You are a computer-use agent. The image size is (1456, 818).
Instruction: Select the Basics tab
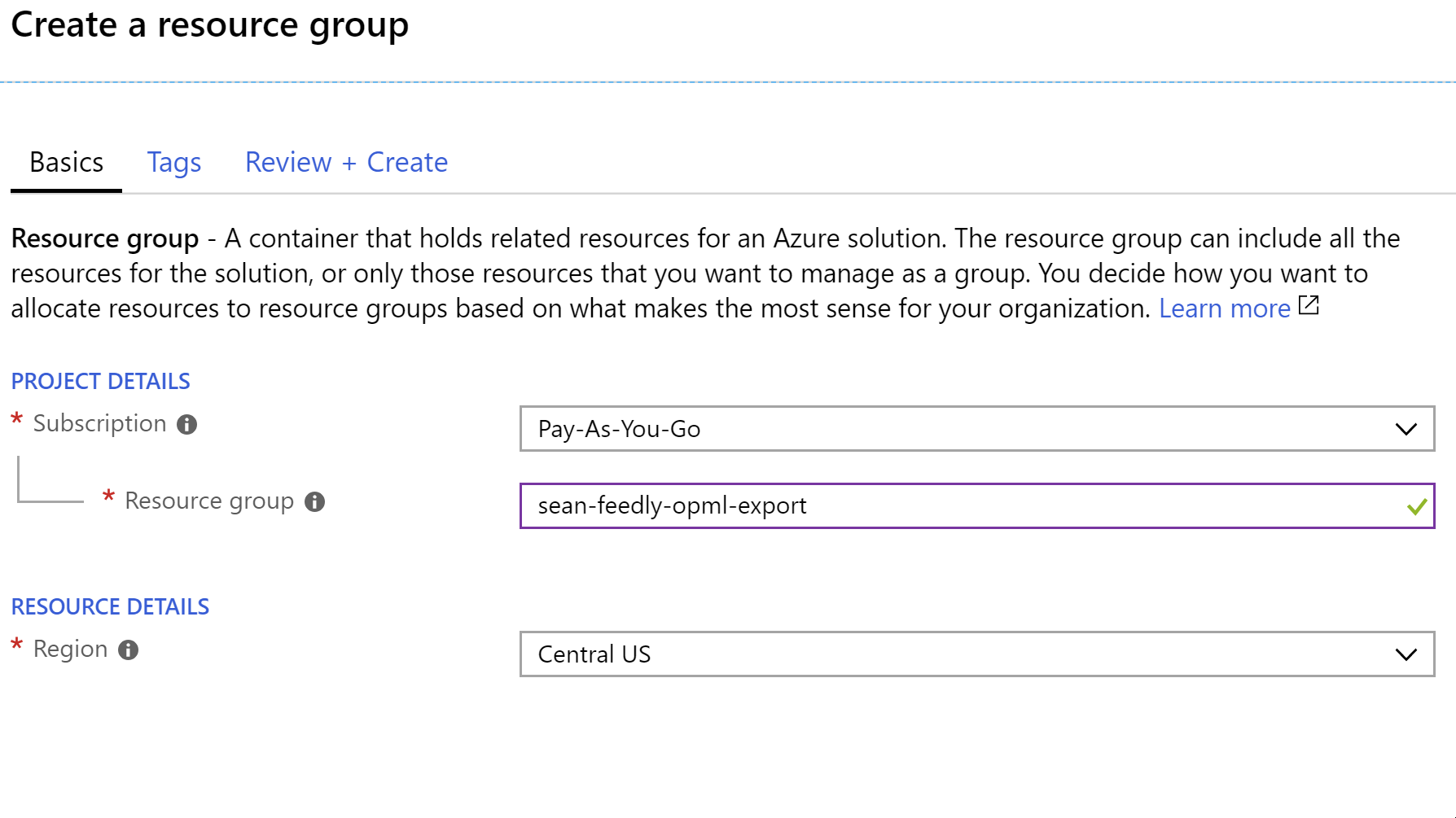(65, 162)
